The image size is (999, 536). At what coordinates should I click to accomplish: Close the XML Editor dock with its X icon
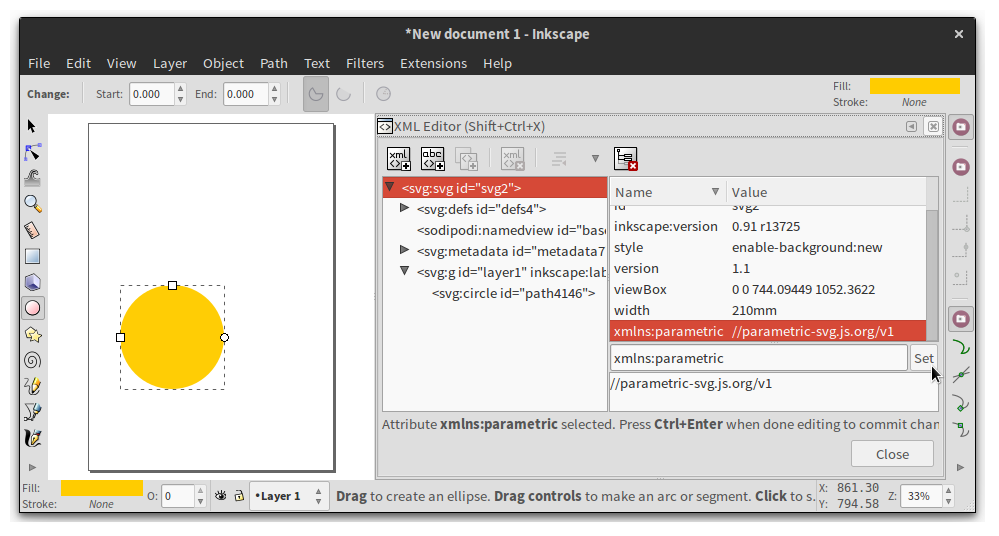933,126
